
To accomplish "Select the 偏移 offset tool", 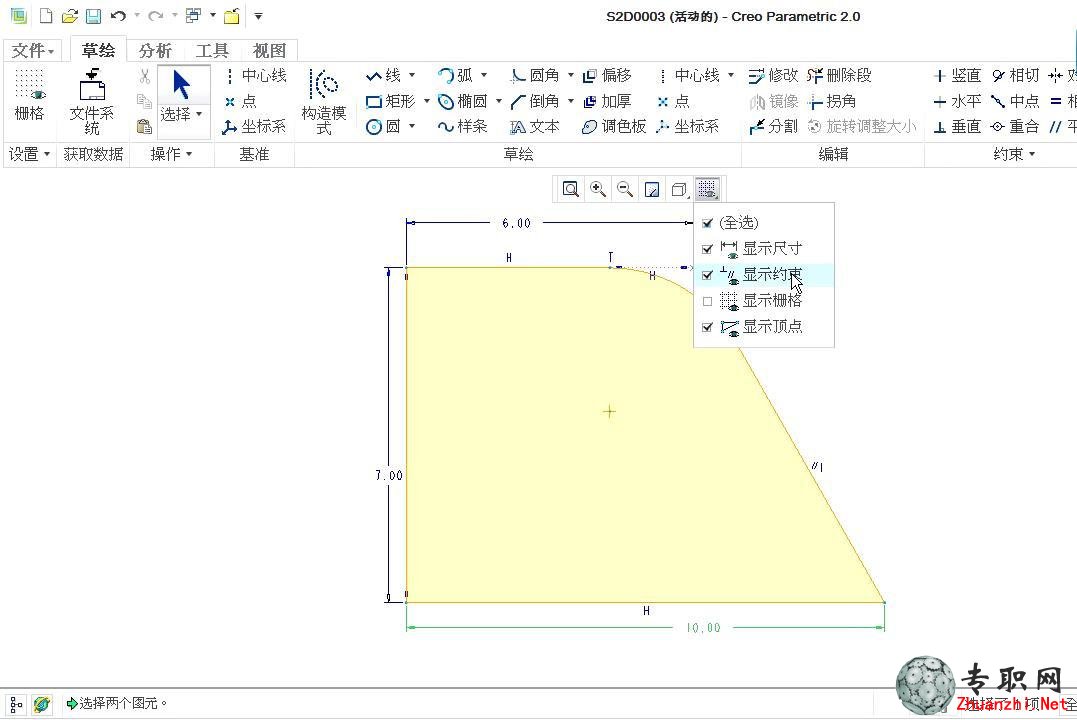I will pos(607,76).
